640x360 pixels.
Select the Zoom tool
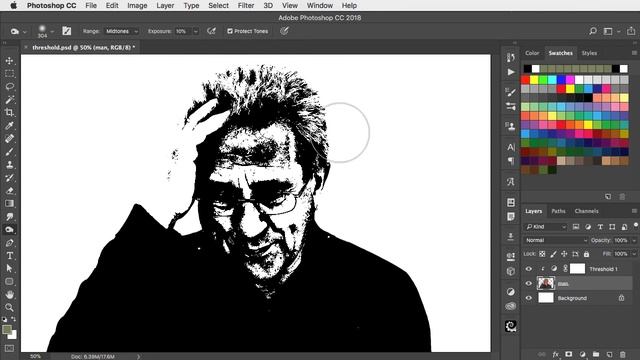pos(9,308)
